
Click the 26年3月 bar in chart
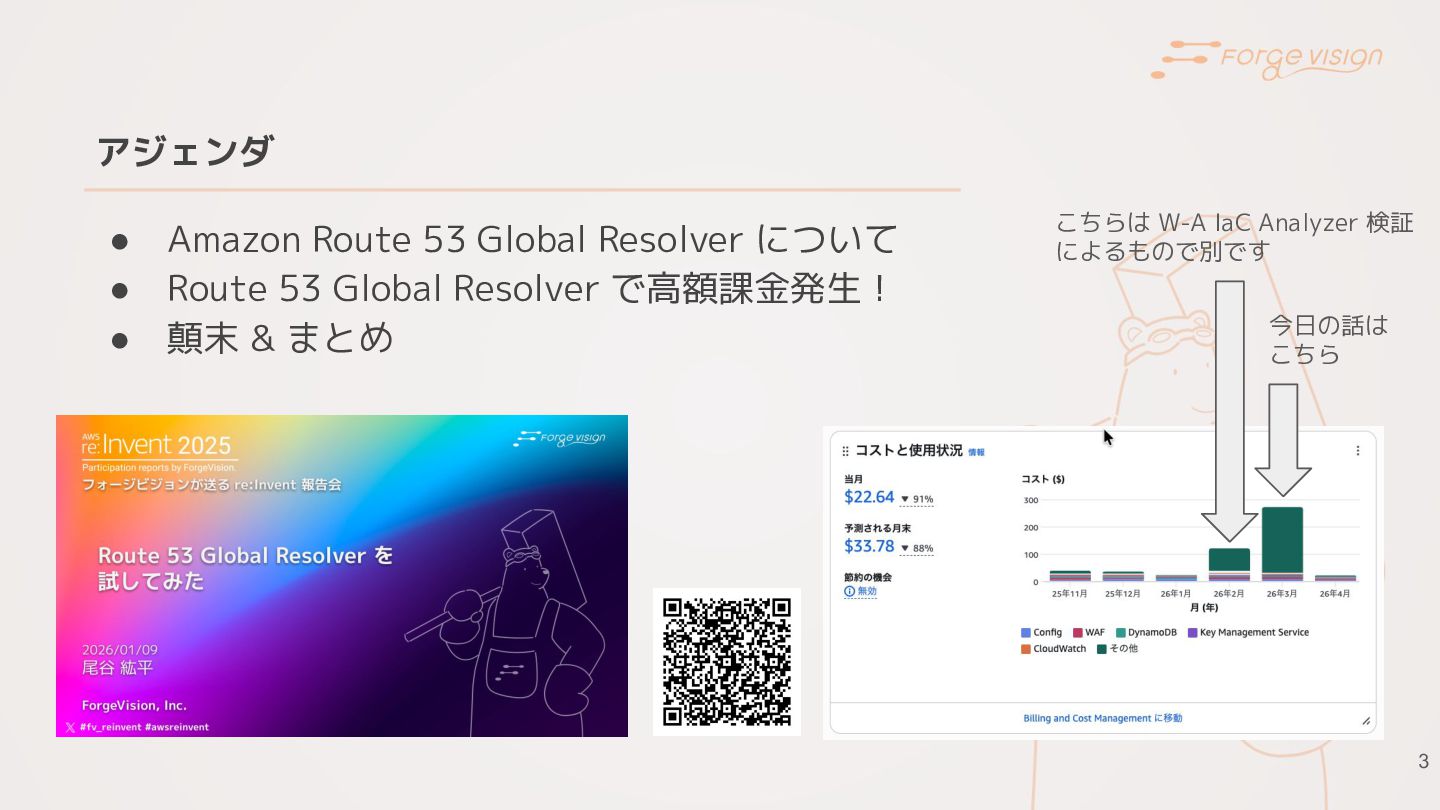[1282, 544]
